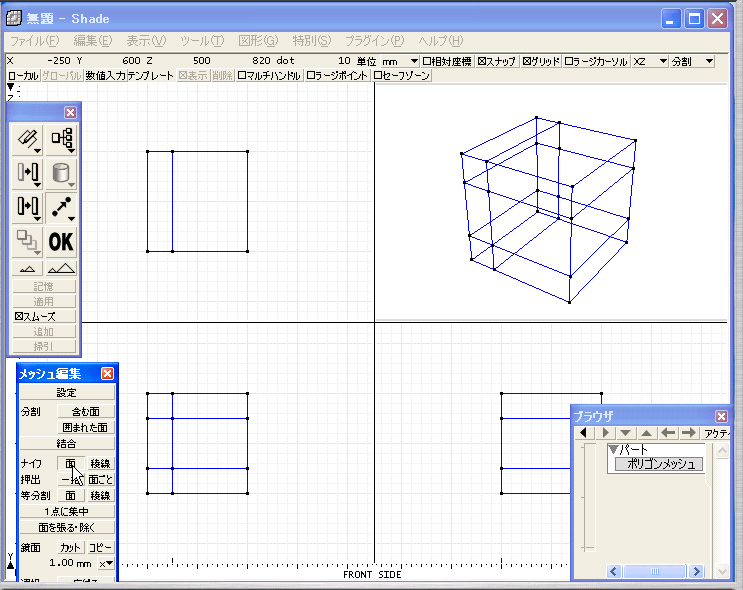Click the Browser right triangle icon
This screenshot has height=590, width=743.
pyautogui.click(x=605, y=433)
